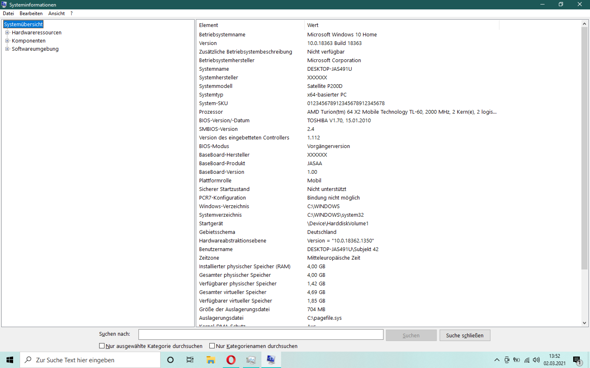Viewport: 590px width, 368px height.
Task: Open the Windows Start menu
Action: click(x=10, y=360)
